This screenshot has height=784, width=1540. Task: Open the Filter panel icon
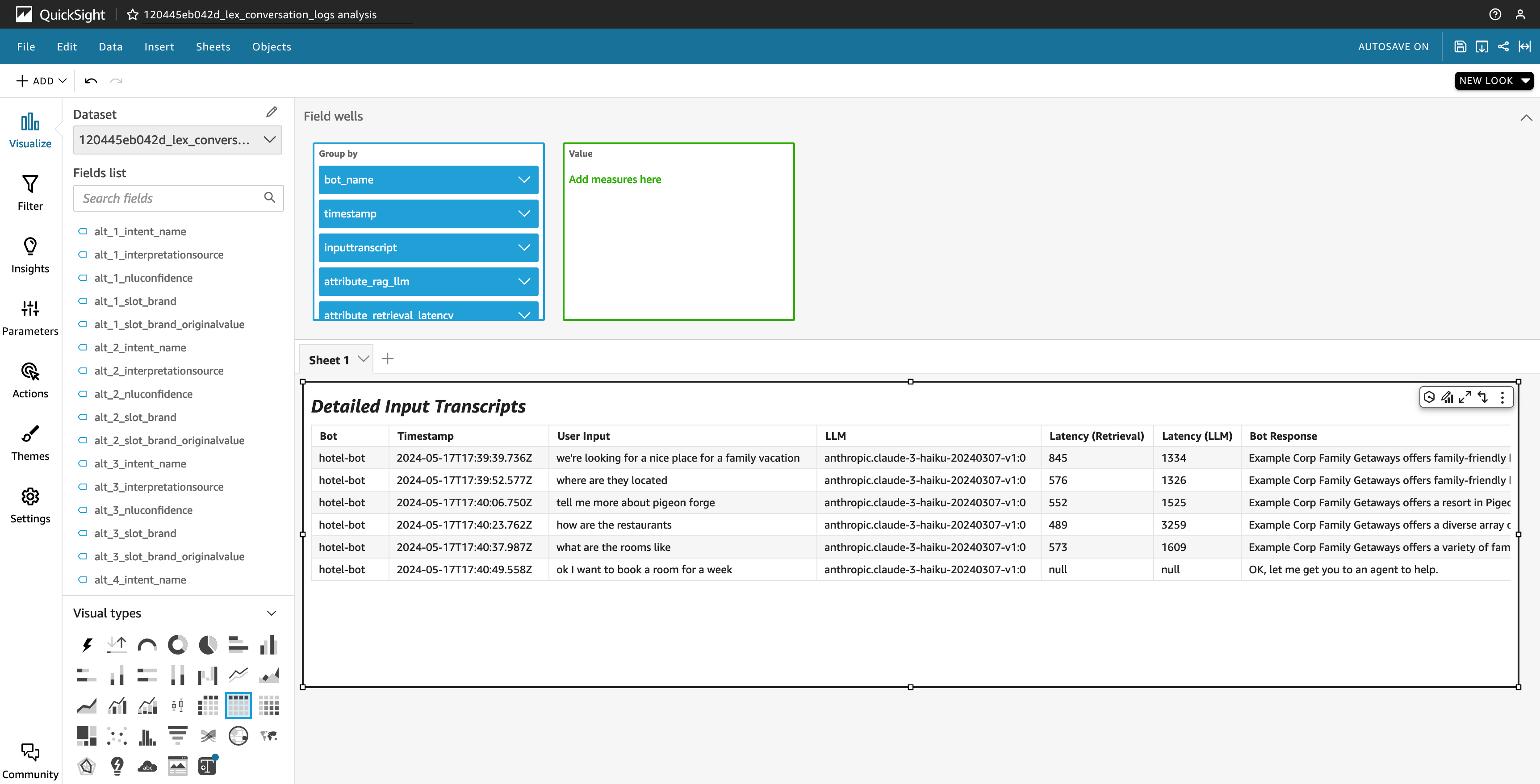point(30,192)
